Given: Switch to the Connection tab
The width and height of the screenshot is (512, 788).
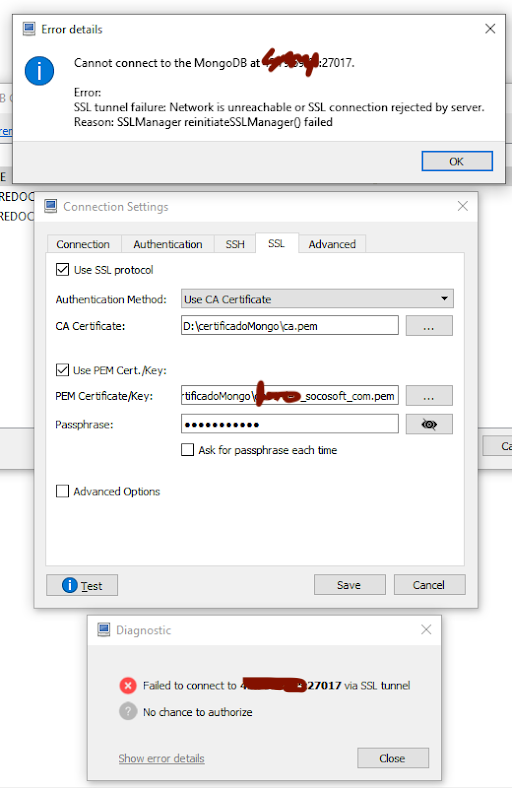Looking at the screenshot, I should click(83, 244).
